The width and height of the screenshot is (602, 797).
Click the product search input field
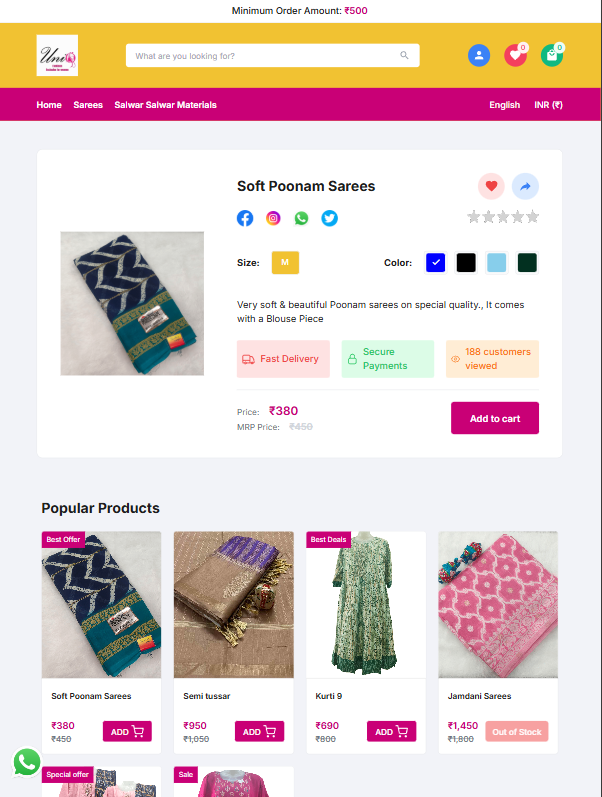pos(265,56)
